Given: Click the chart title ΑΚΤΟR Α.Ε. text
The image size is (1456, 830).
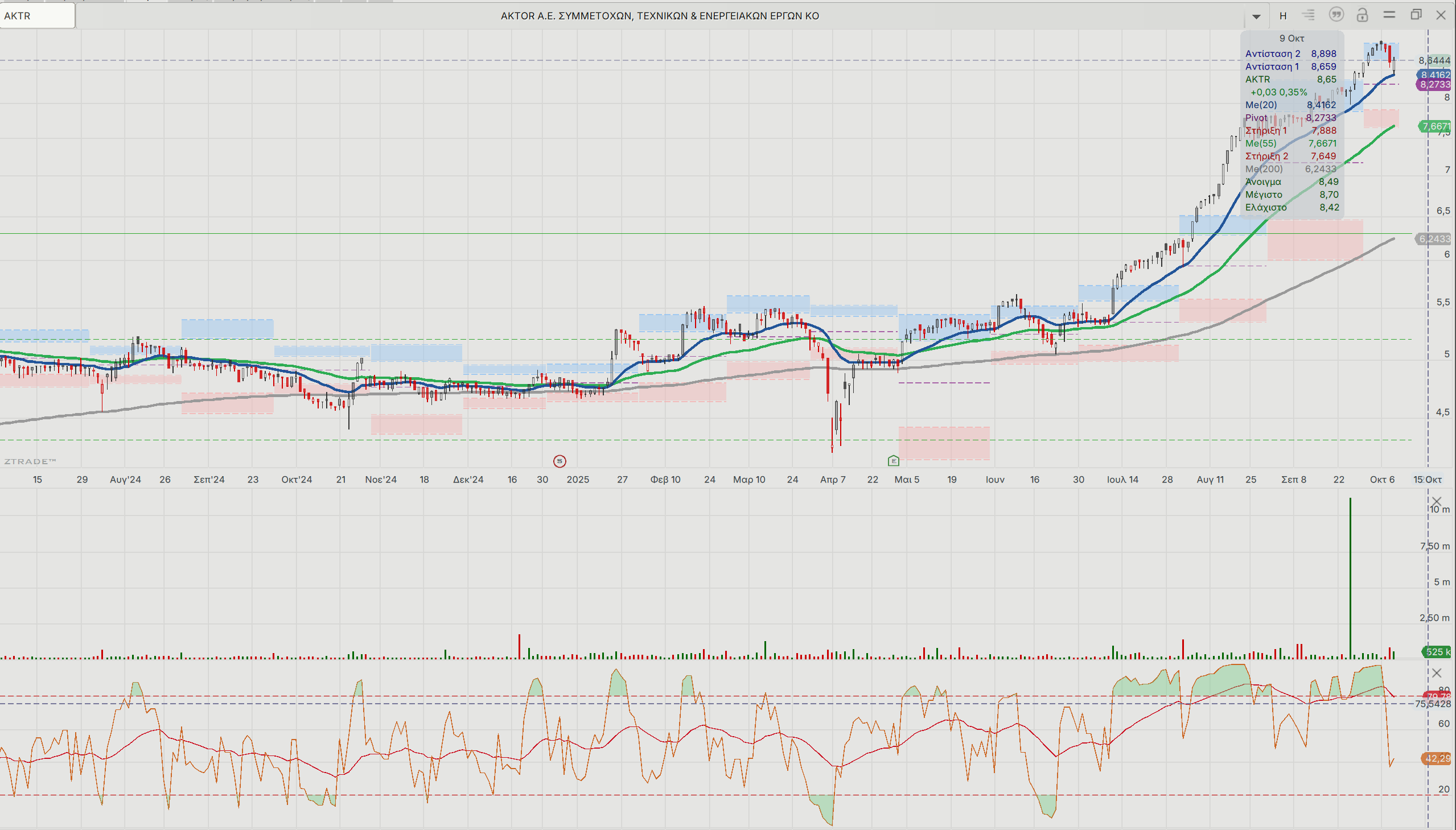Looking at the screenshot, I should click(x=659, y=16).
